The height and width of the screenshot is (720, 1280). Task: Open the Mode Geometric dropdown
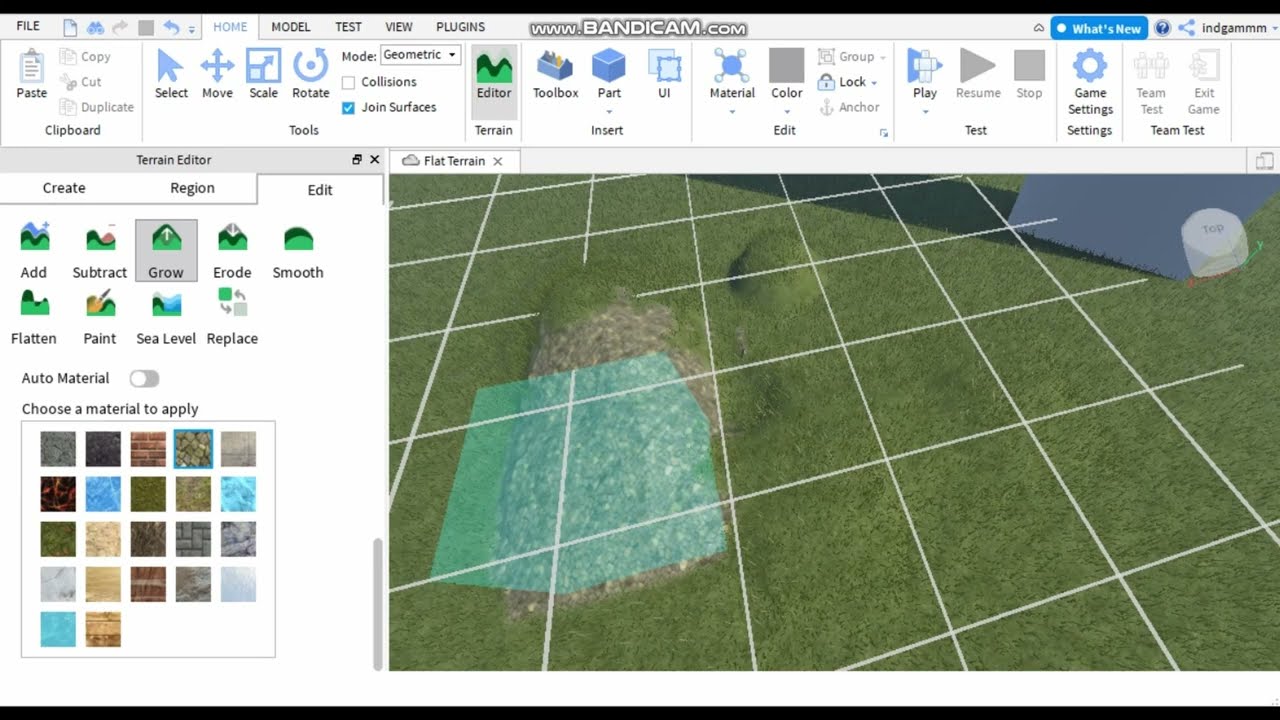coord(420,55)
